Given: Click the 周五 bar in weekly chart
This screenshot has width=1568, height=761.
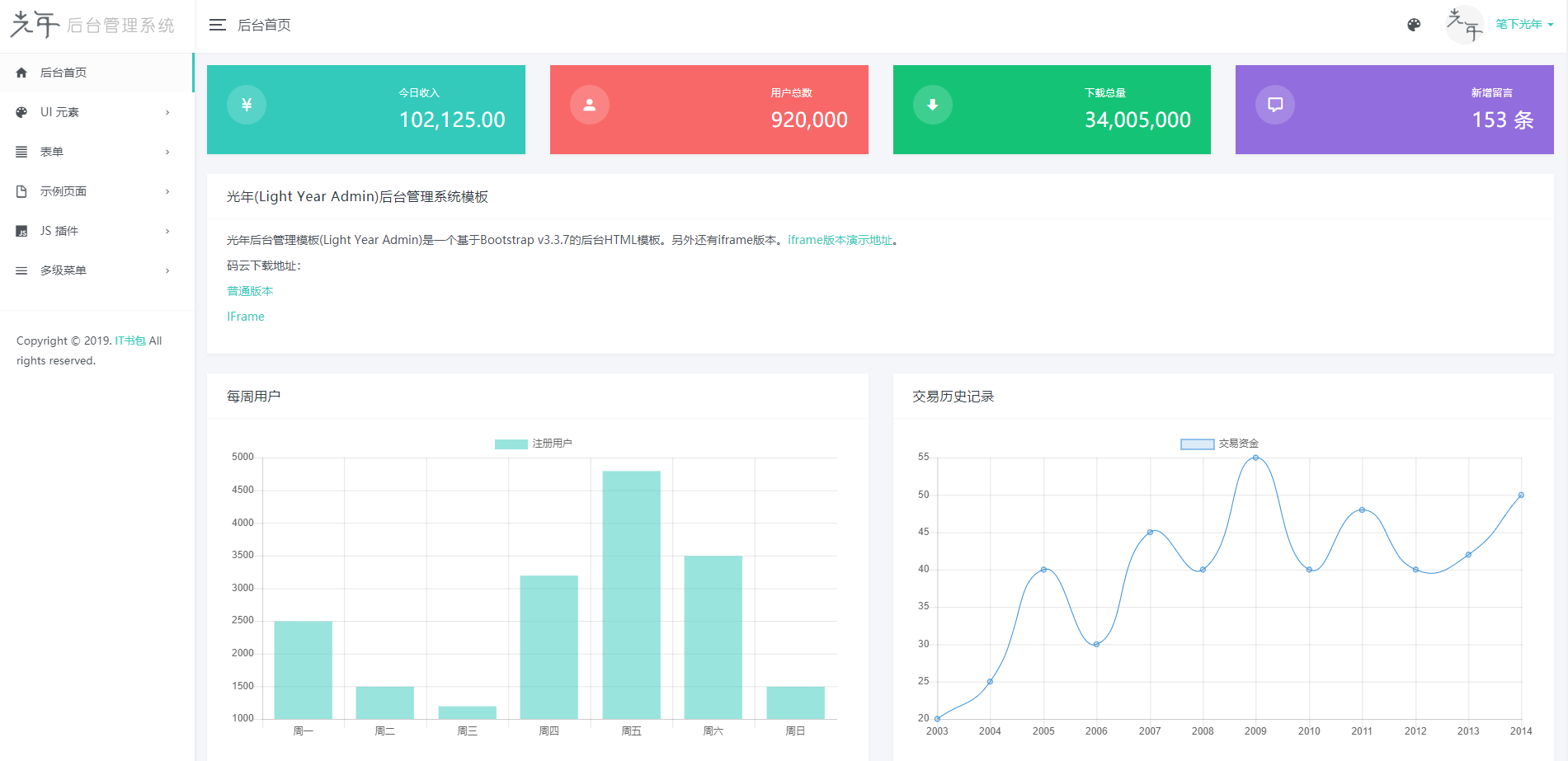Looking at the screenshot, I should (631, 594).
